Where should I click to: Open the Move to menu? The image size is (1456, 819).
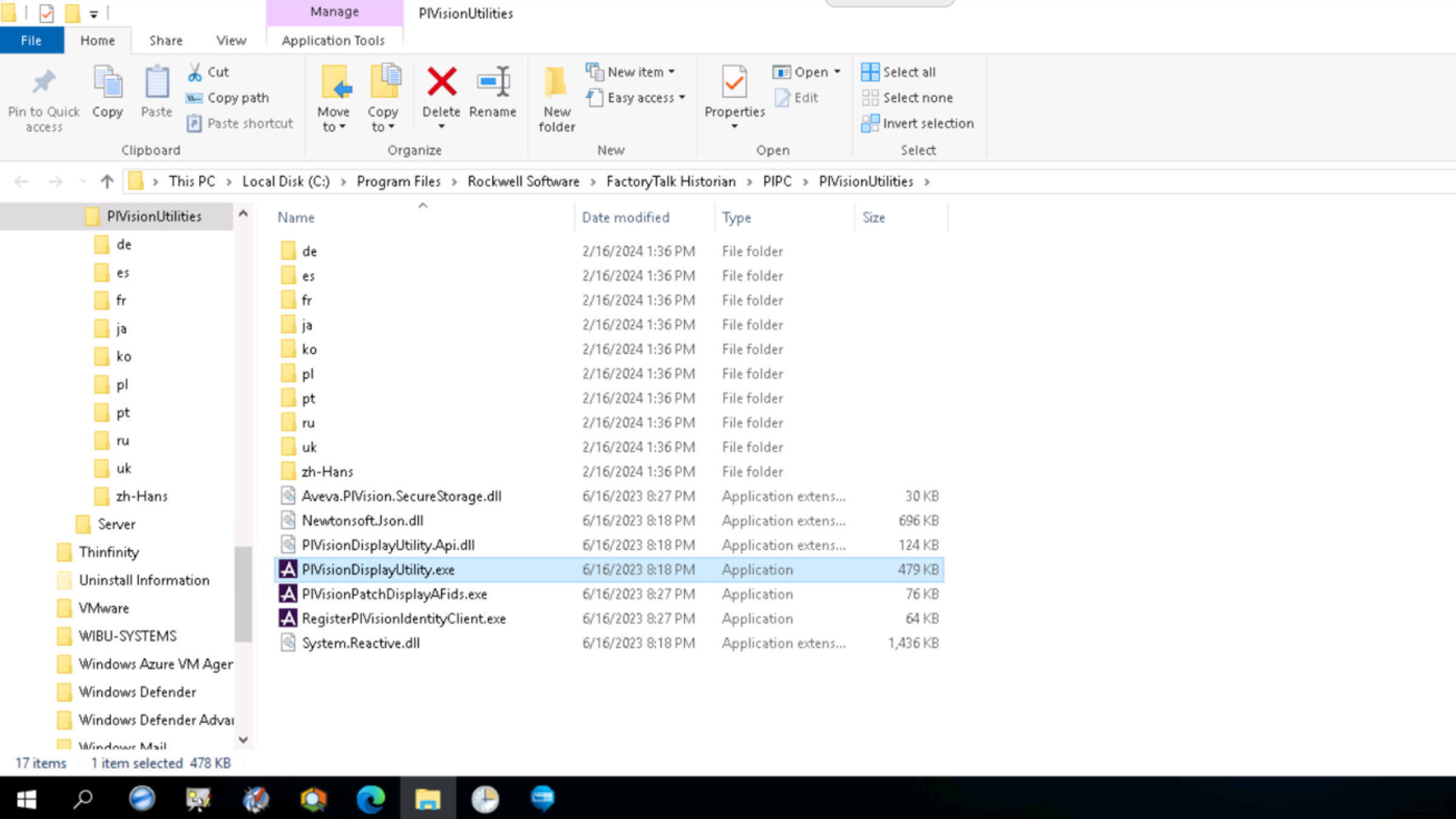point(334,98)
